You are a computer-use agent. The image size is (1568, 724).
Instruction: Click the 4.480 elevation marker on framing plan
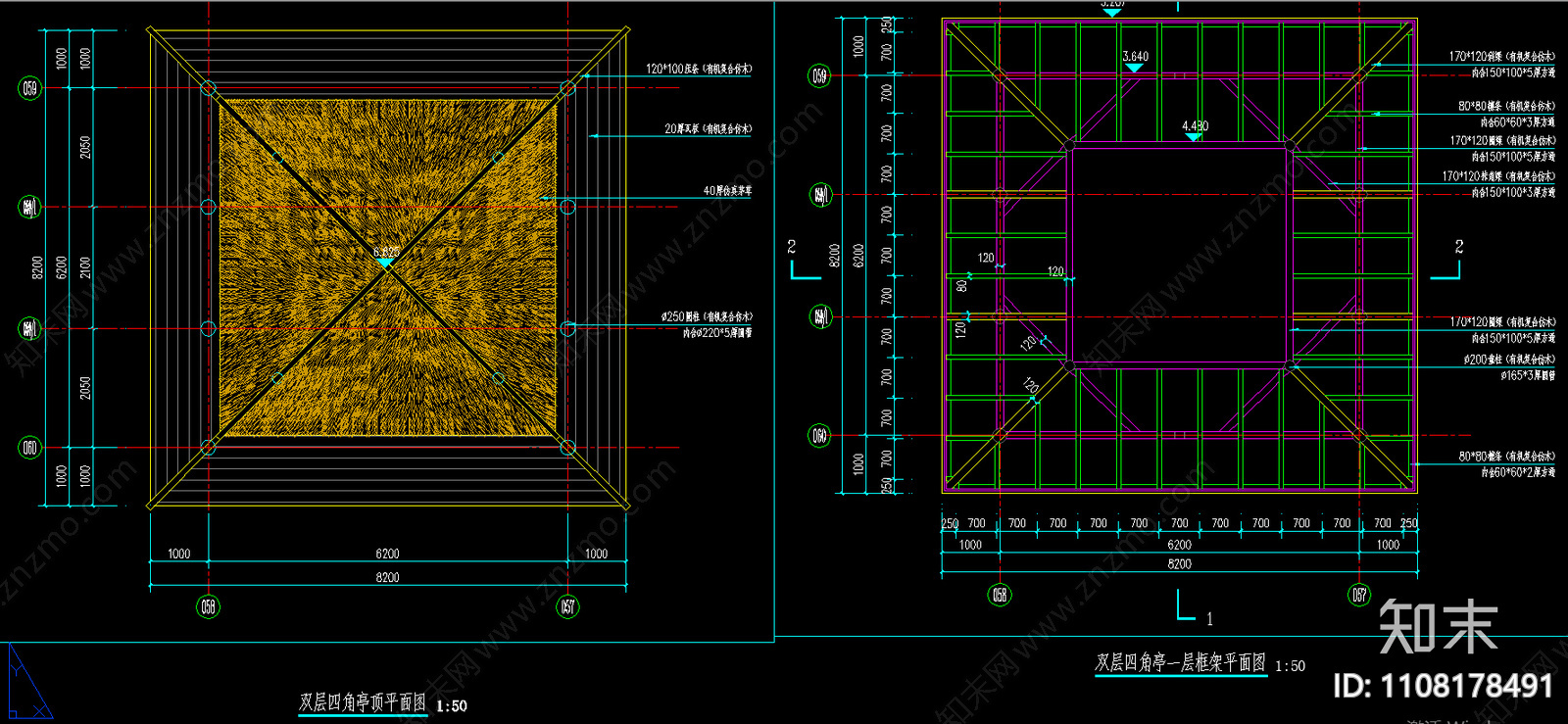(x=1195, y=131)
